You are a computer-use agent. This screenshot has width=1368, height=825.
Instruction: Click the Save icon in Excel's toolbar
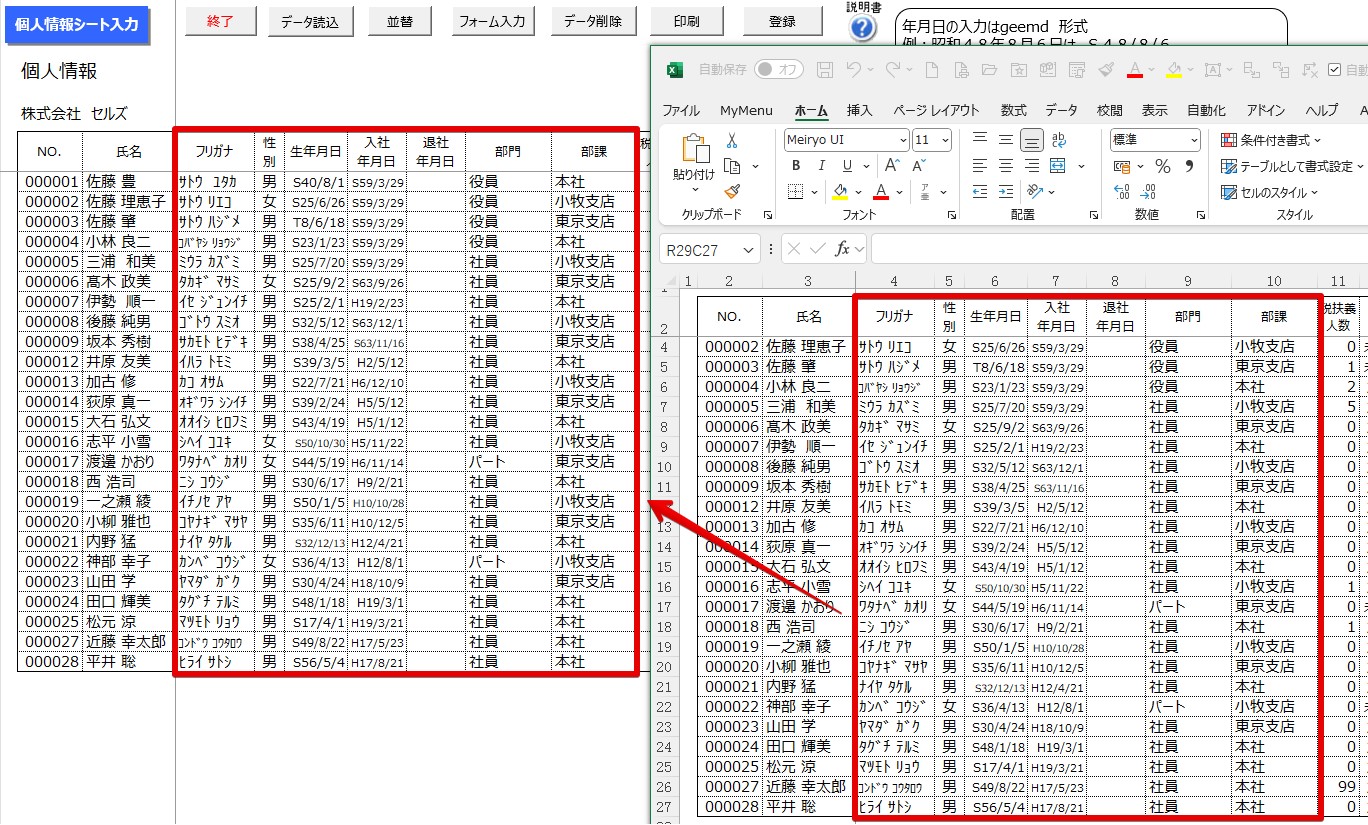coord(825,70)
